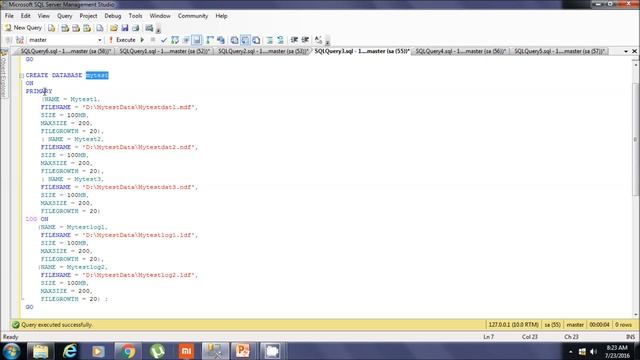This screenshot has height=360, width=640.
Task: Click the Open File folder icon
Action: coord(114,28)
